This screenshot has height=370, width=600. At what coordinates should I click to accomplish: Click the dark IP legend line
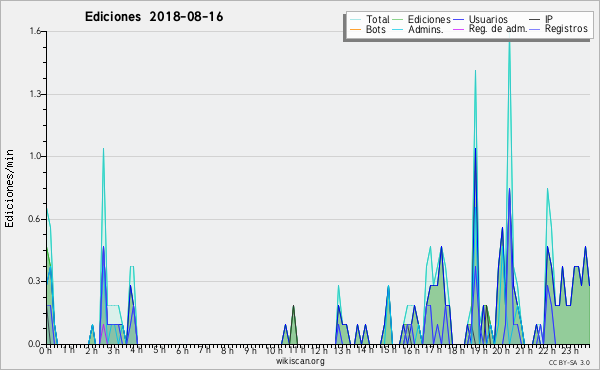click(x=535, y=20)
